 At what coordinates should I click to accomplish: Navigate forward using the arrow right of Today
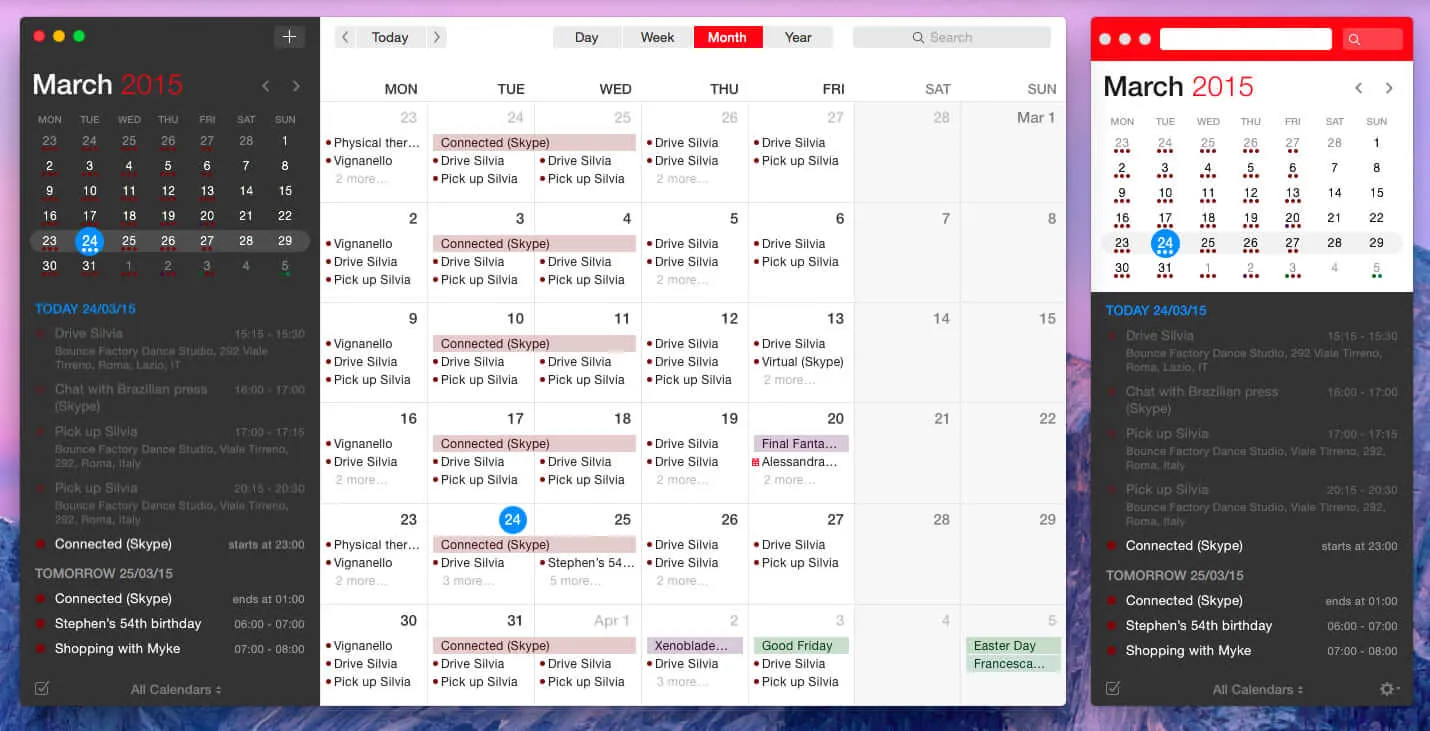pos(436,36)
